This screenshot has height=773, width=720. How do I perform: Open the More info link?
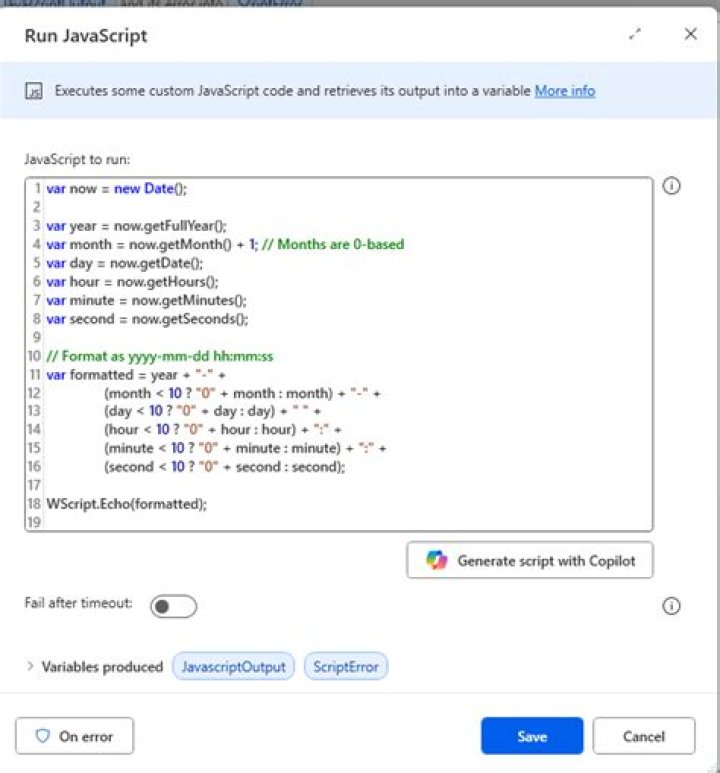(564, 91)
